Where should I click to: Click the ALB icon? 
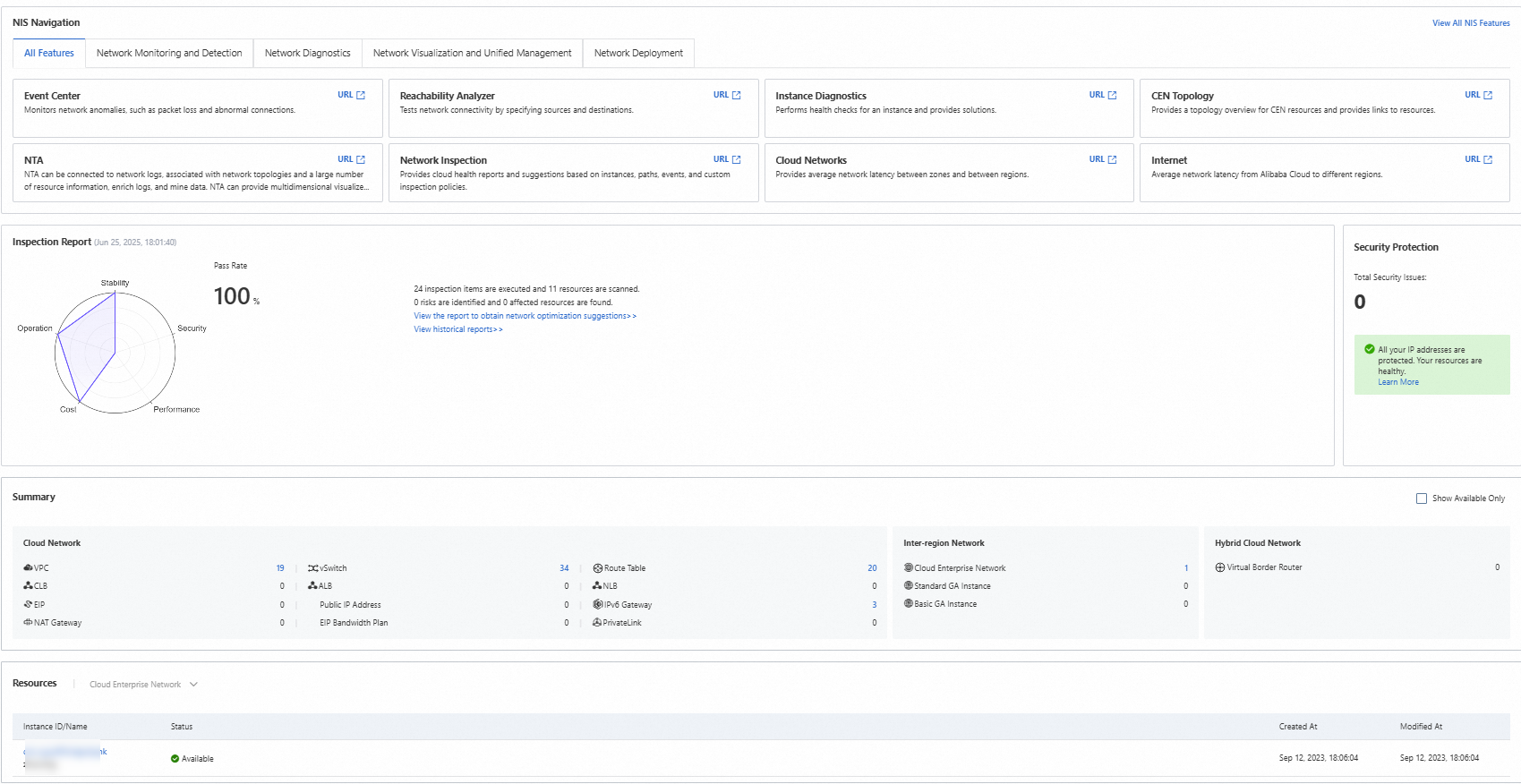pyautogui.click(x=313, y=586)
